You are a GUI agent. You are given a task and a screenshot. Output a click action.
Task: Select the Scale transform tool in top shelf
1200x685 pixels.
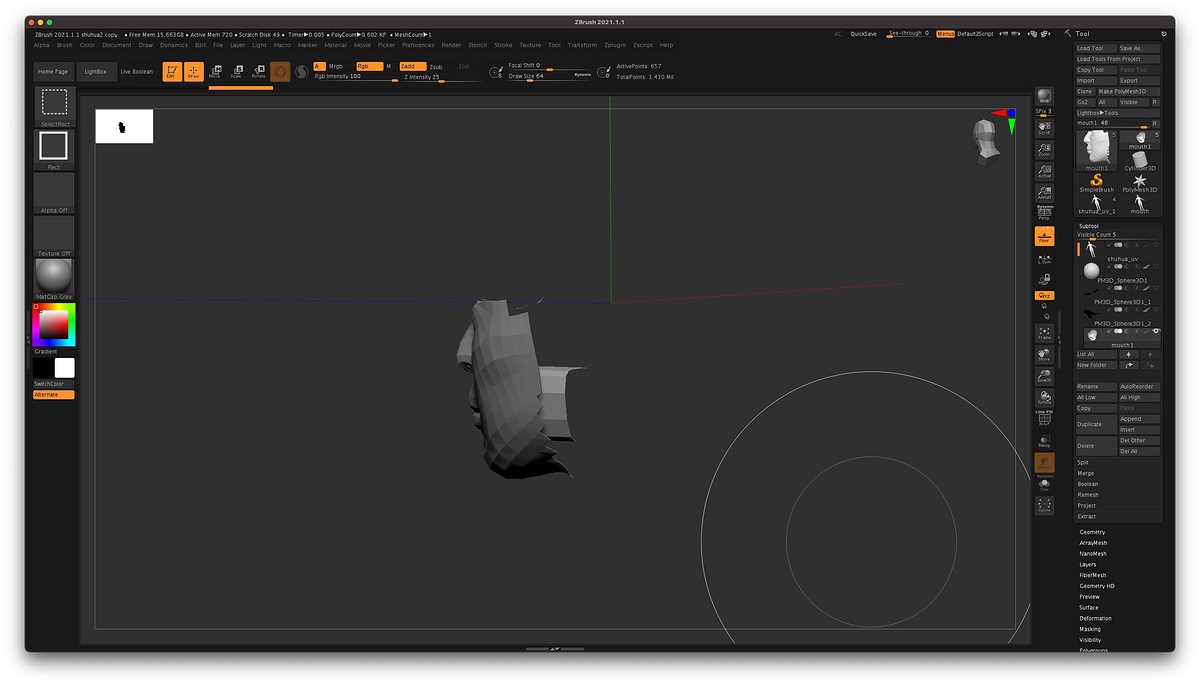(237, 72)
